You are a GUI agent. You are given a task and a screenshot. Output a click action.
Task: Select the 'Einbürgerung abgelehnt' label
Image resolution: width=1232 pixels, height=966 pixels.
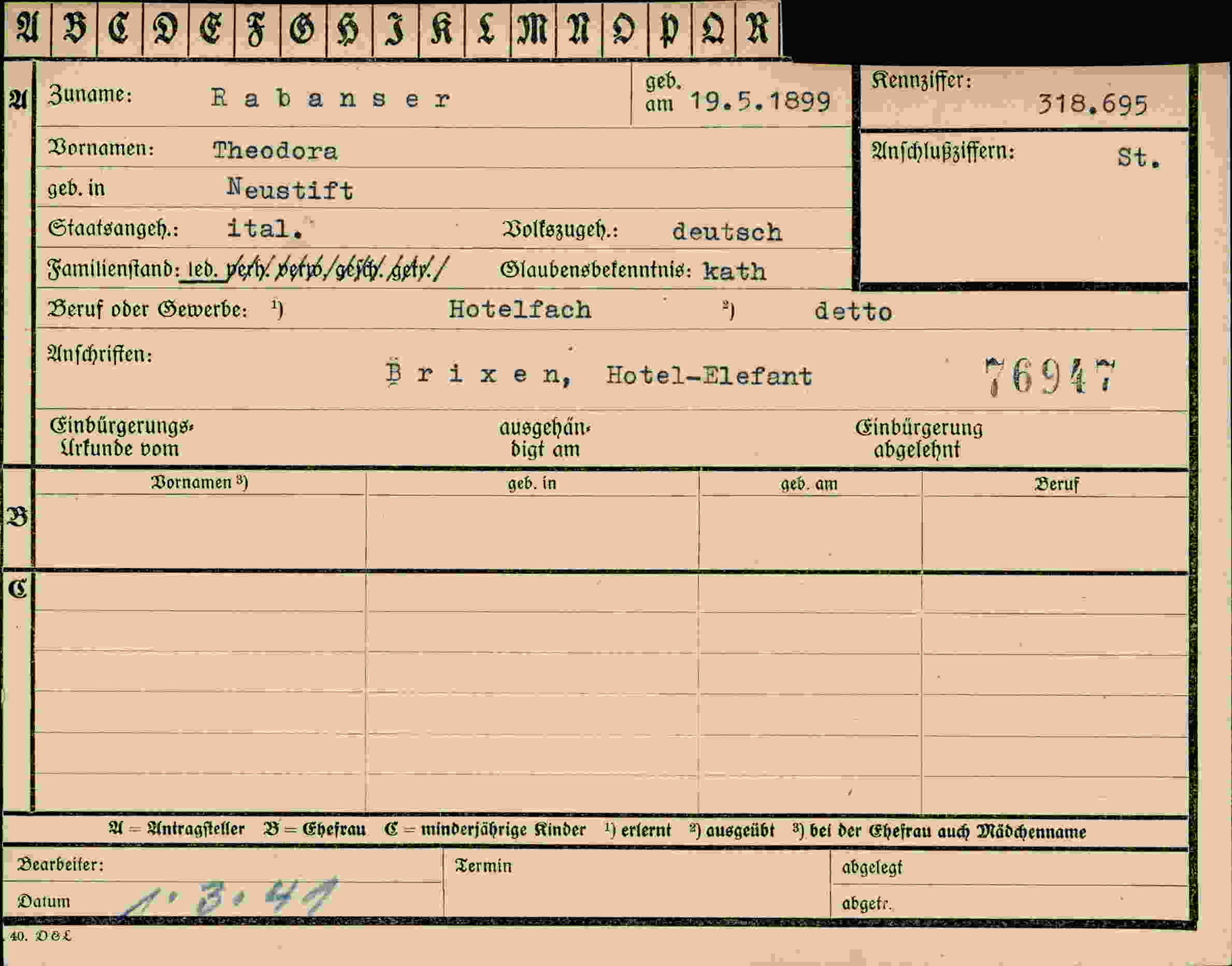(x=919, y=439)
